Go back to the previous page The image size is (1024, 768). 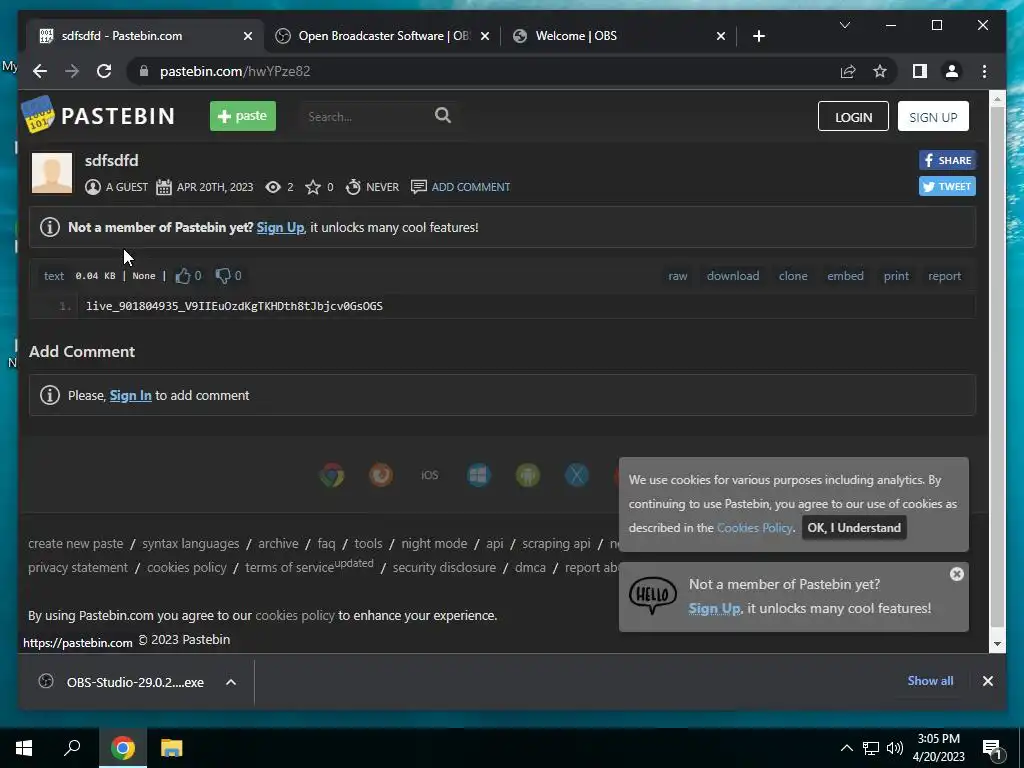(x=40, y=71)
